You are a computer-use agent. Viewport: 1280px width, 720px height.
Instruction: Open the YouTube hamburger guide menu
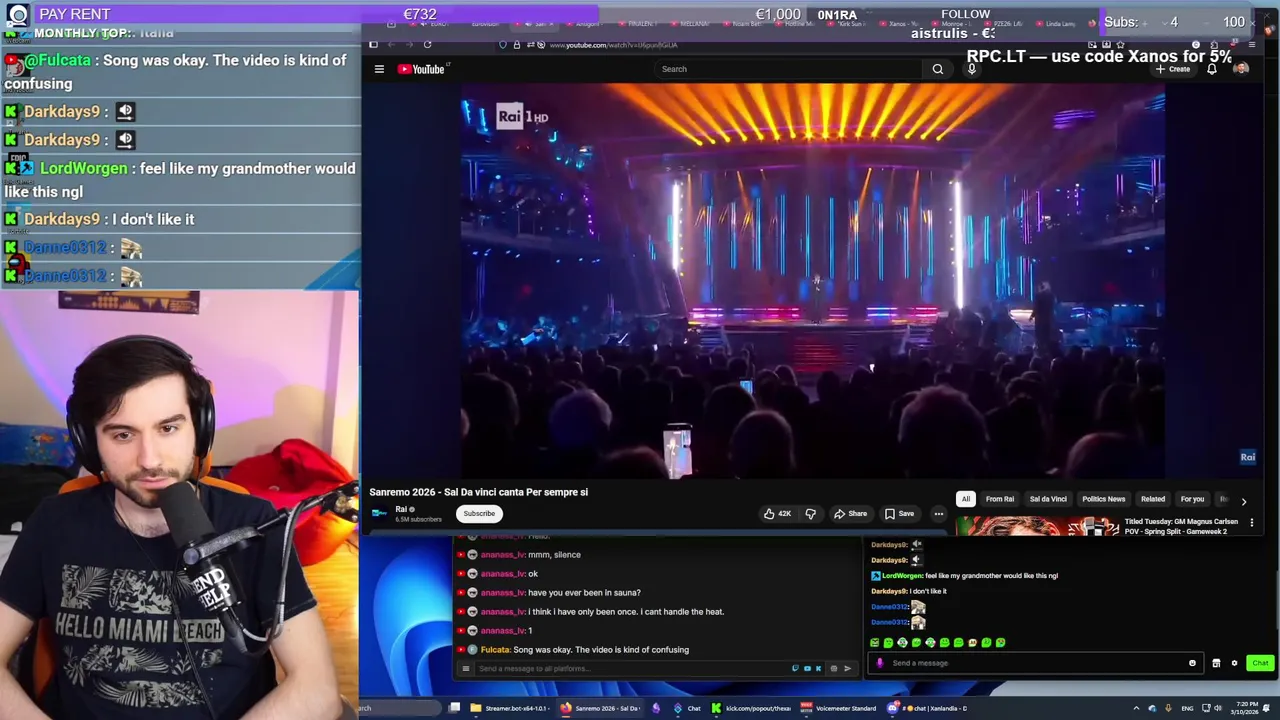coord(379,69)
